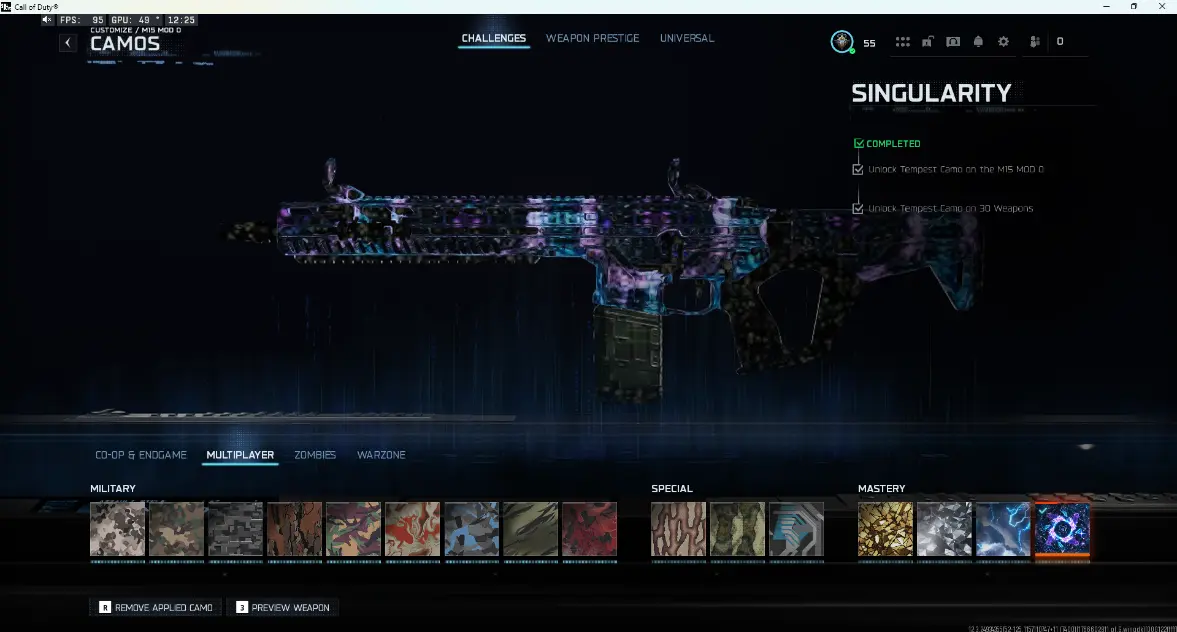Select the olive tiger stripe Military camo
1177x632 pixels.
pos(531,530)
